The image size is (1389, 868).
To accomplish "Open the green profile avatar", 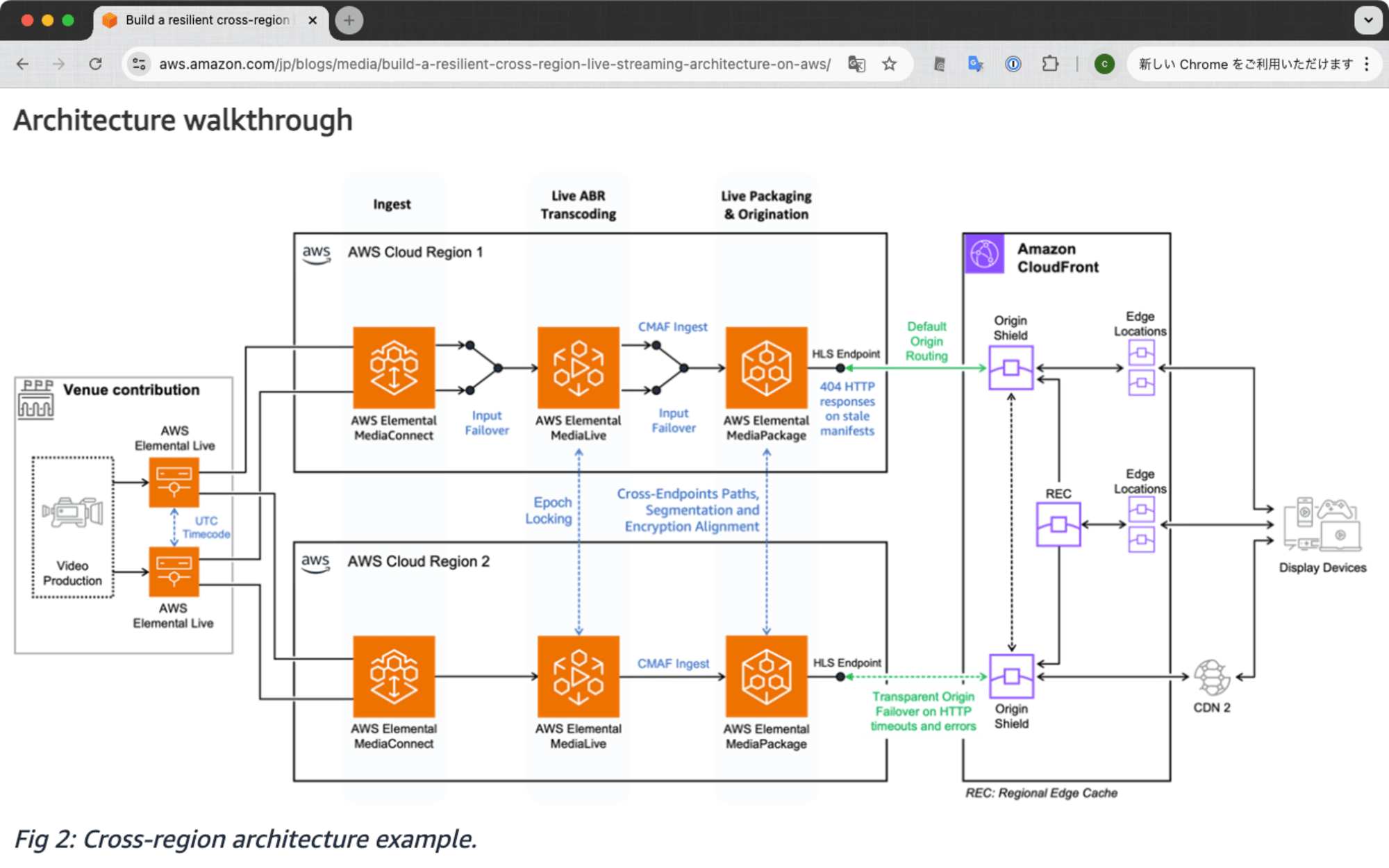I will pyautogui.click(x=1104, y=64).
